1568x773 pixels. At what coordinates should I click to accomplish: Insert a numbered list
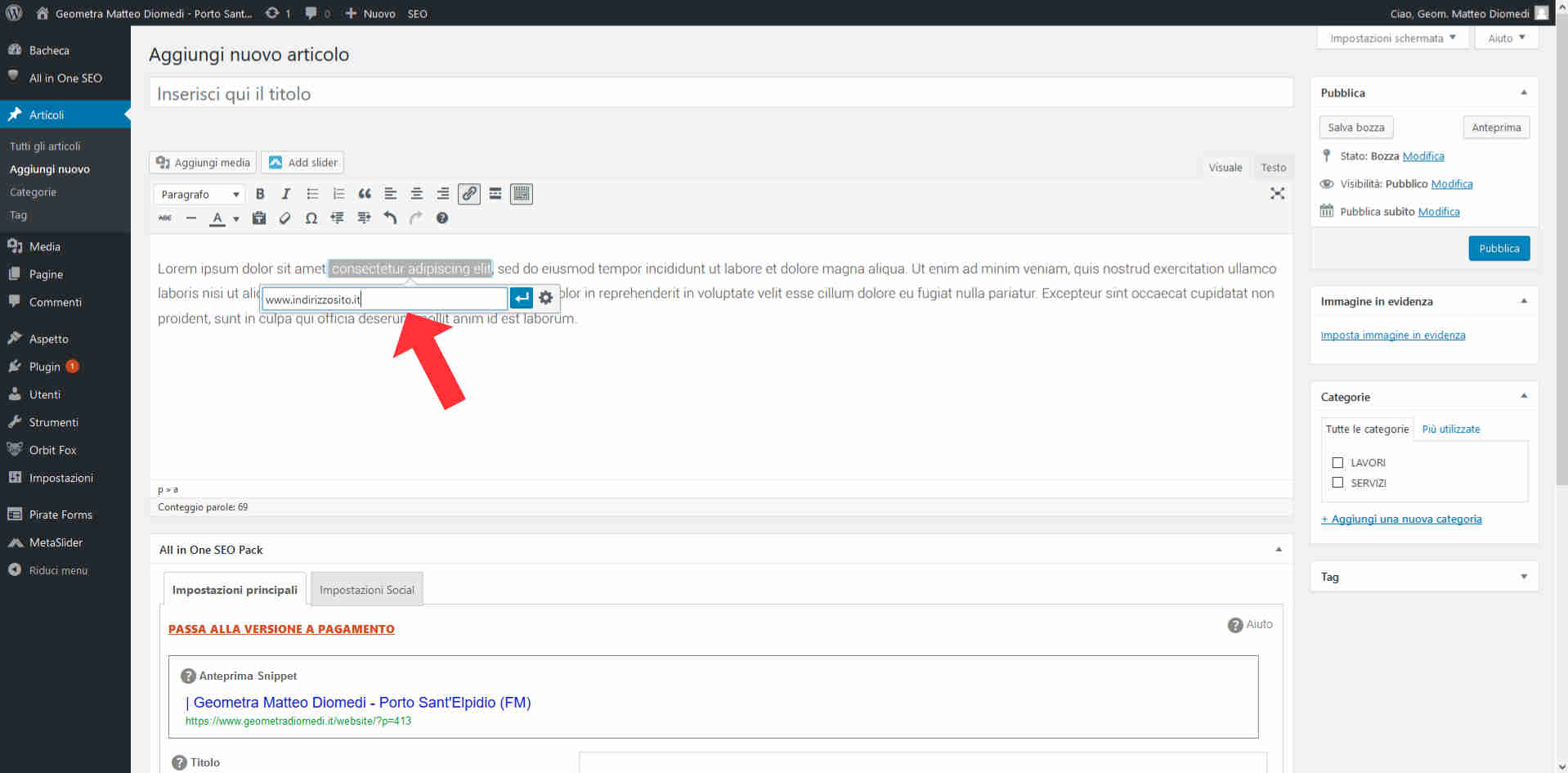pos(338,194)
